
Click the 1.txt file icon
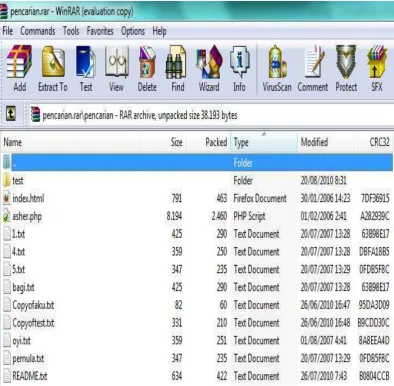(x=7, y=234)
